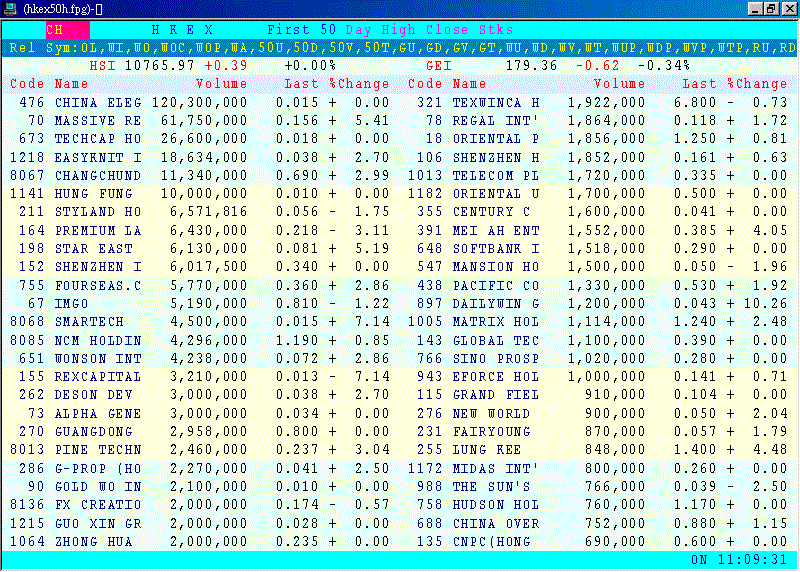The width and height of the screenshot is (800, 572).
Task: Select the Volume header in left table
Action: pyautogui.click(x=221, y=84)
